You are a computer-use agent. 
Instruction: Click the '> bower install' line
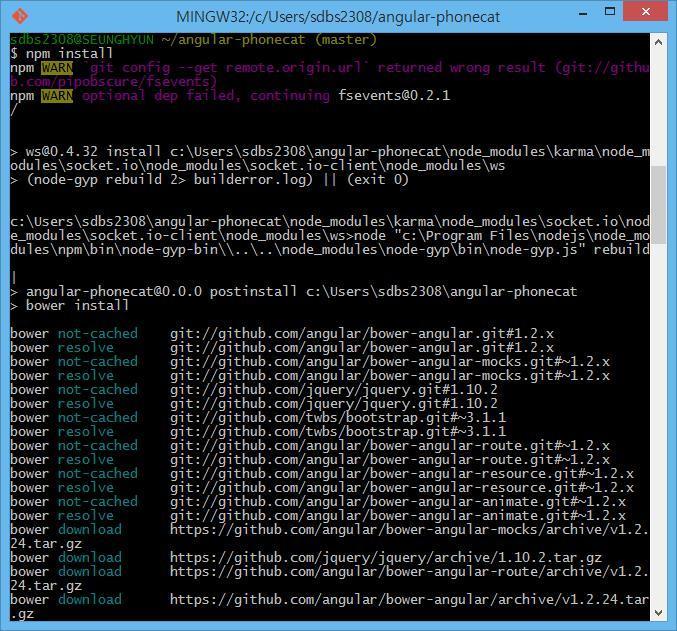(70, 306)
